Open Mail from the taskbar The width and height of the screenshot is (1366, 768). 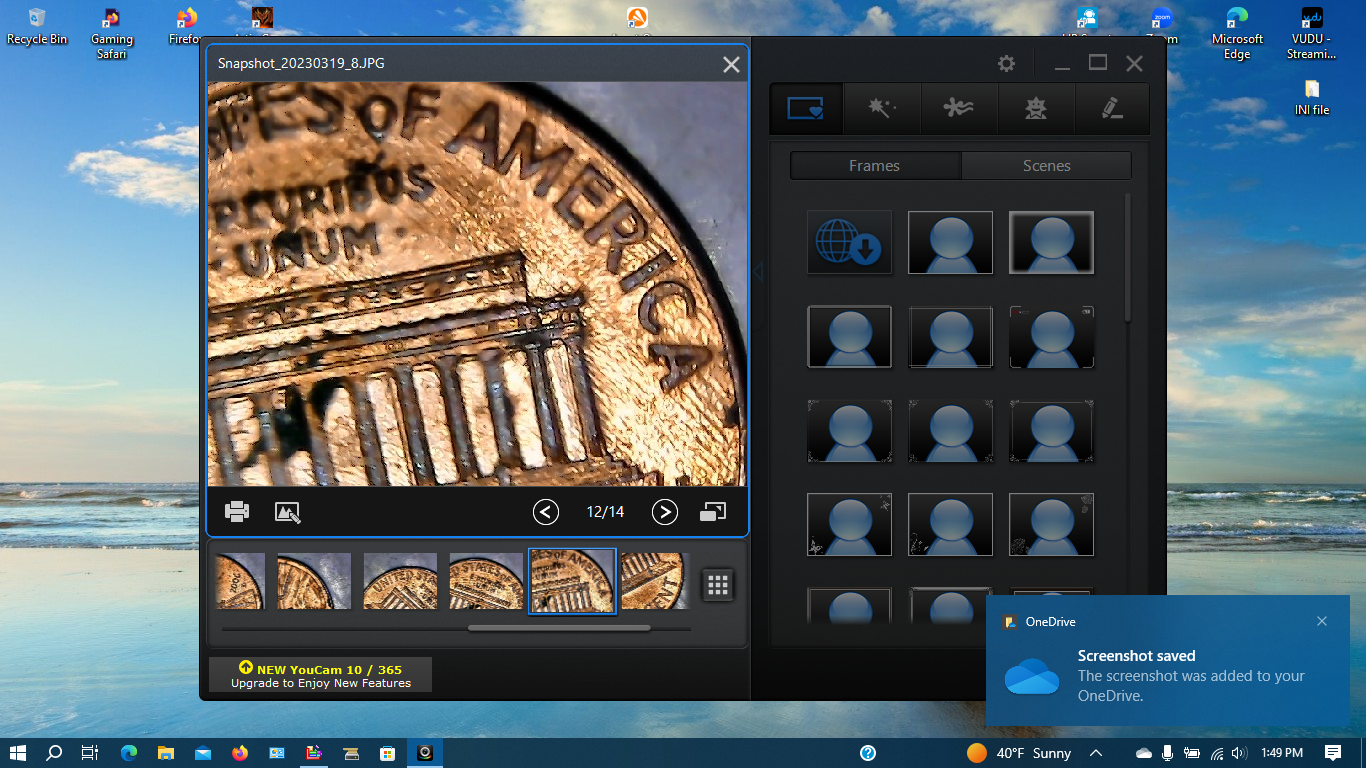203,753
